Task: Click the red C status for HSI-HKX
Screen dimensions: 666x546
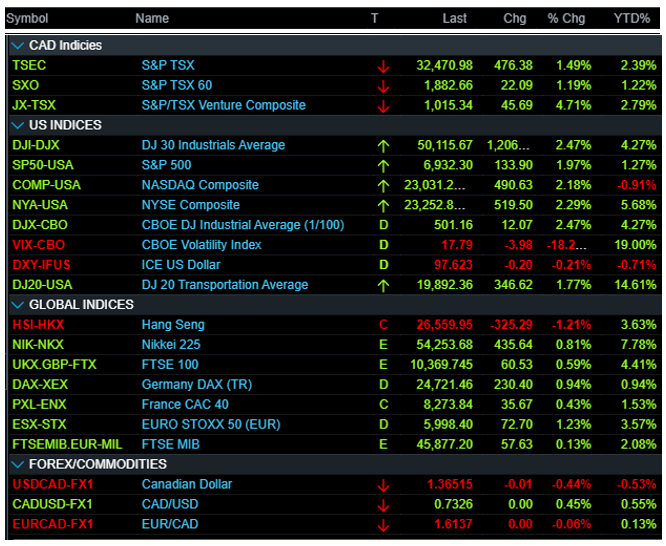Action: [x=383, y=325]
